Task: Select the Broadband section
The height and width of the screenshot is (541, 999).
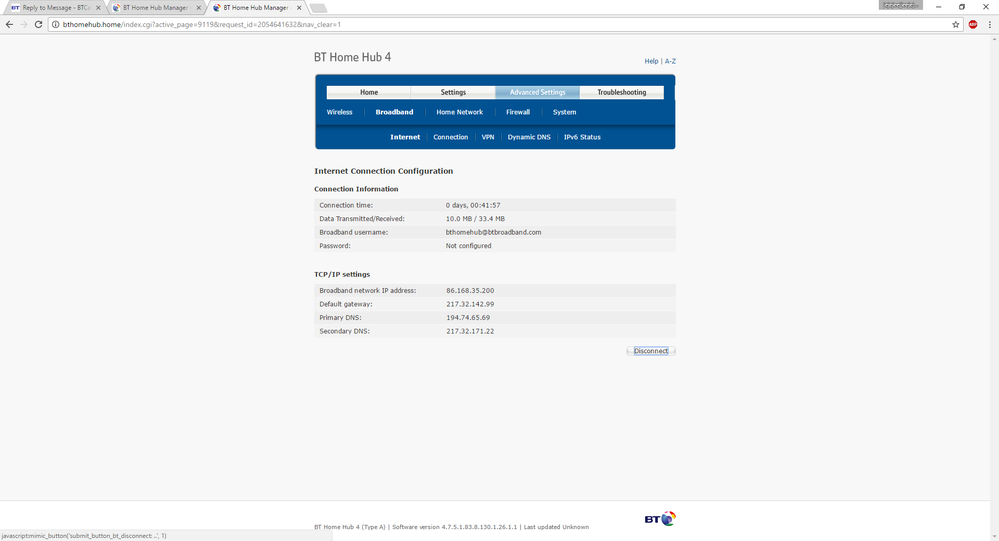Action: click(394, 112)
